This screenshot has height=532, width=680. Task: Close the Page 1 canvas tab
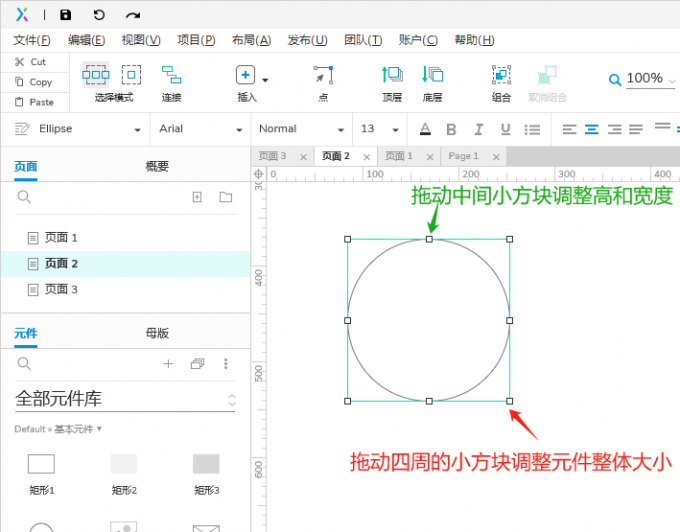[497, 157]
